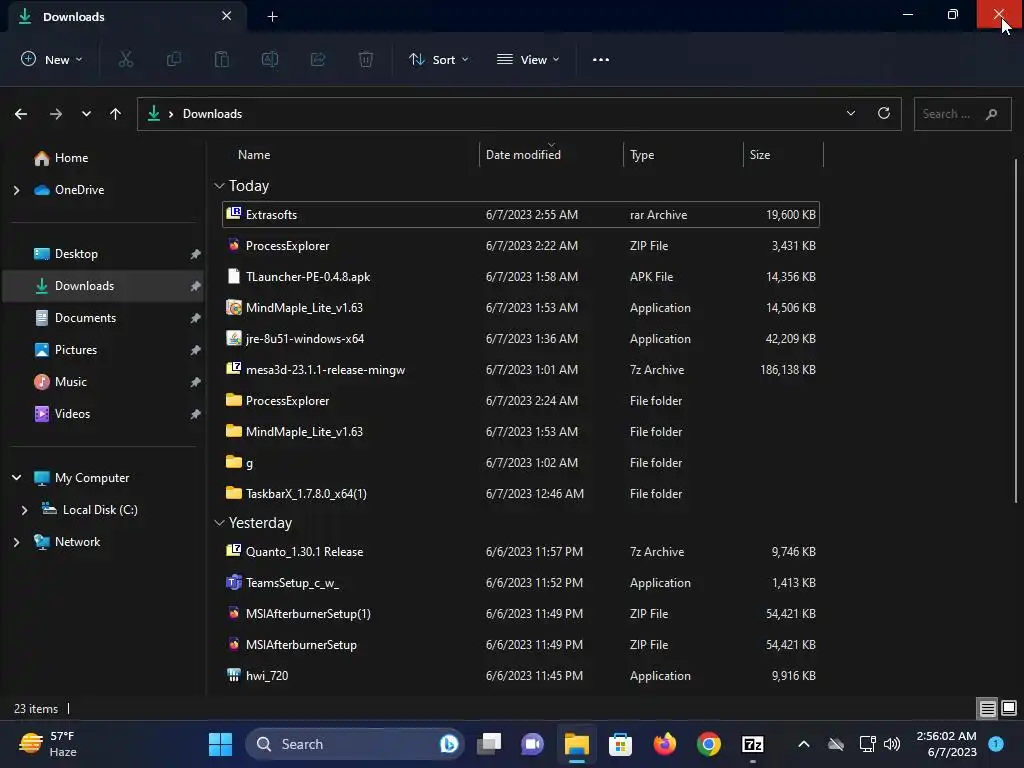This screenshot has width=1024, height=768.
Task: Open the Sort options dropdown
Action: [x=439, y=59]
